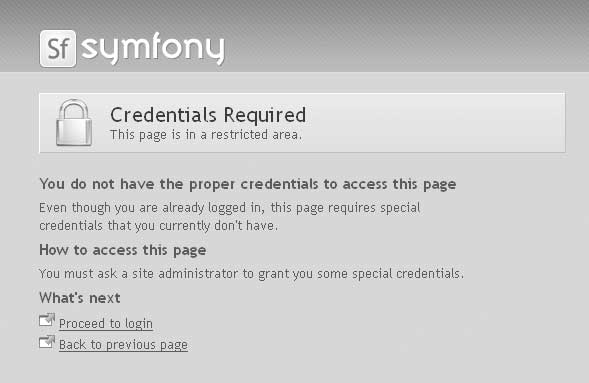Image resolution: width=589 pixels, height=383 pixels.
Task: Click "This page is in a restricted area" subtitle
Action: pyautogui.click(x=206, y=135)
